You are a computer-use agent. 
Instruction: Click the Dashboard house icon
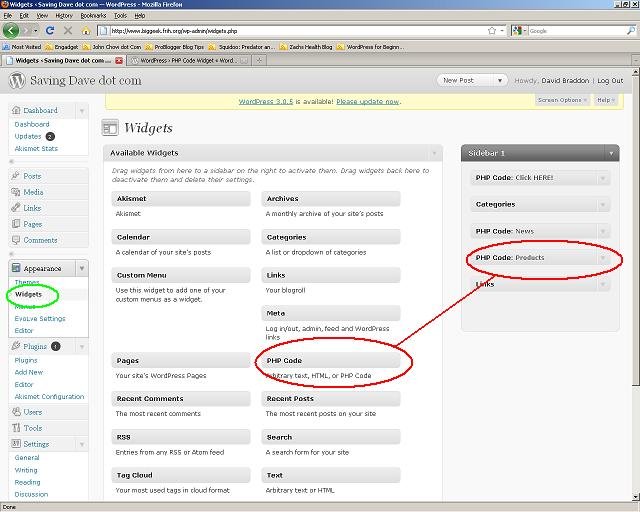(16, 110)
